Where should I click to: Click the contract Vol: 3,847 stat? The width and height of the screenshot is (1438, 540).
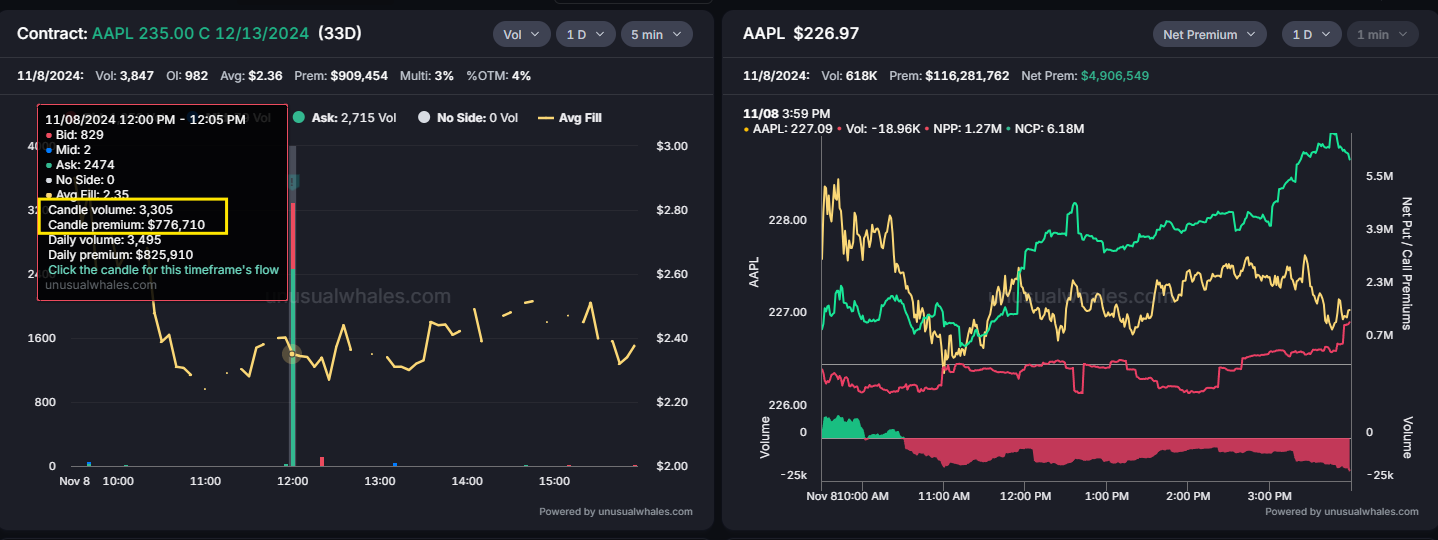pos(125,75)
